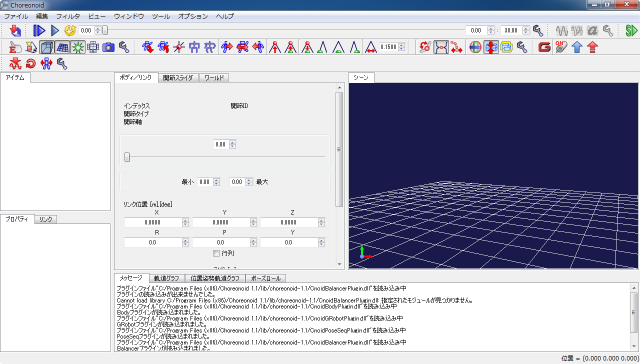Image resolution: width=640 pixels, height=364 pixels.
Task: Toggle the 行列 checkbox
Action: (x=216, y=253)
